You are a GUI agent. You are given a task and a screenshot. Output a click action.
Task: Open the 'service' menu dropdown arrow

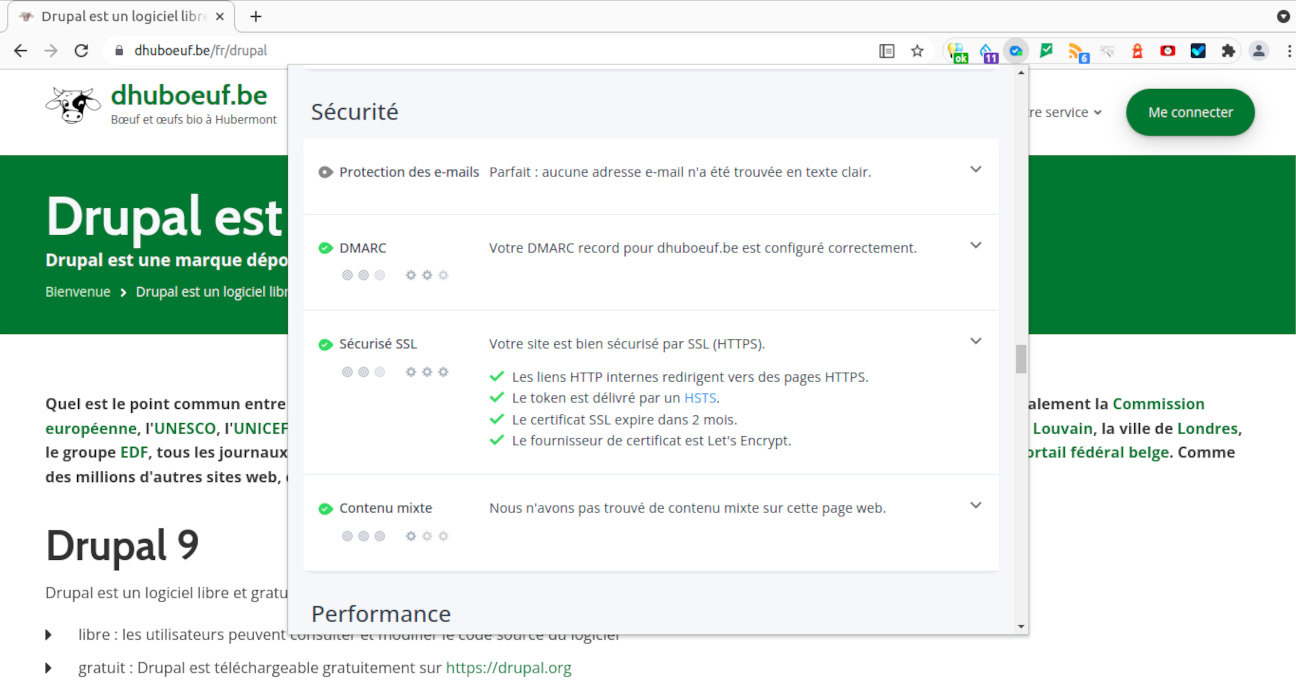pyautogui.click(x=1097, y=113)
